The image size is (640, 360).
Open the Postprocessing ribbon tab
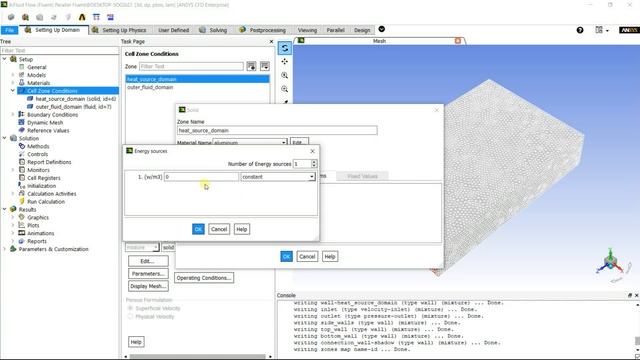point(263,30)
